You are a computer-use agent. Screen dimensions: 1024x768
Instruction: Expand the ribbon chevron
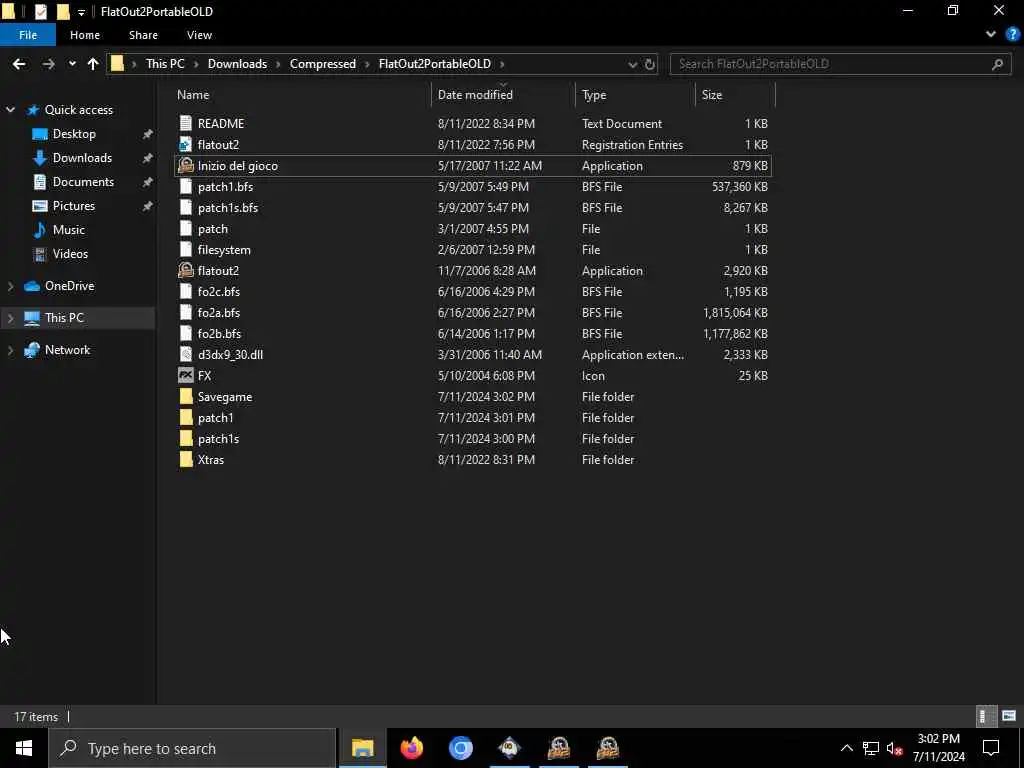click(x=991, y=35)
